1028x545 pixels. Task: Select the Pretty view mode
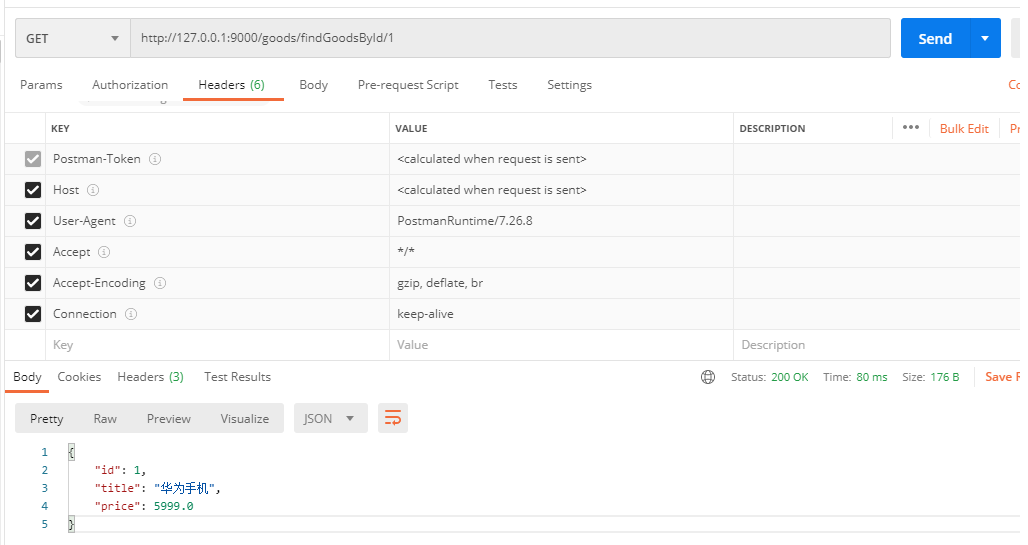coord(47,418)
